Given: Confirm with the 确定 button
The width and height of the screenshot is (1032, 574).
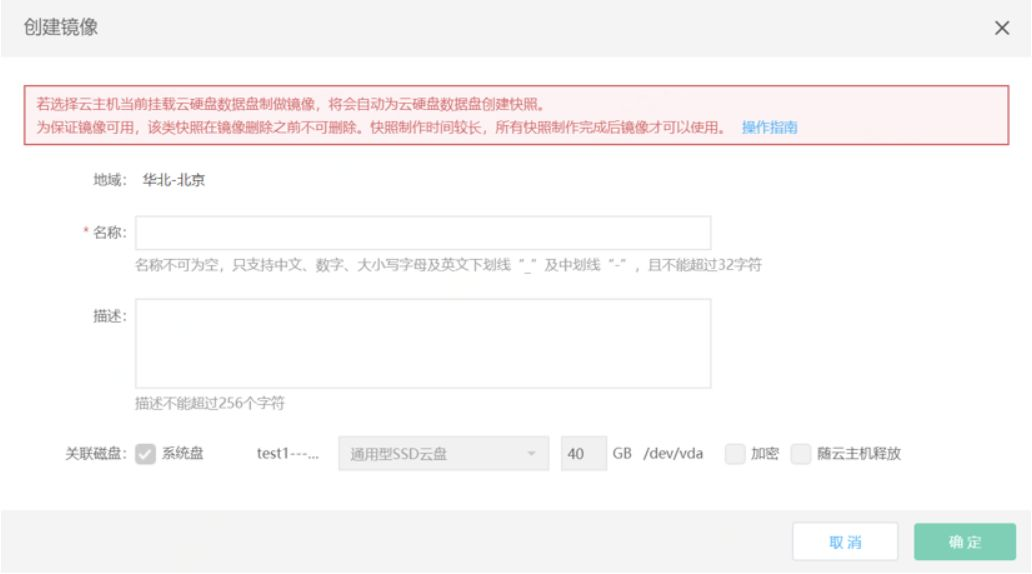Looking at the screenshot, I should pyautogui.click(x=965, y=542).
